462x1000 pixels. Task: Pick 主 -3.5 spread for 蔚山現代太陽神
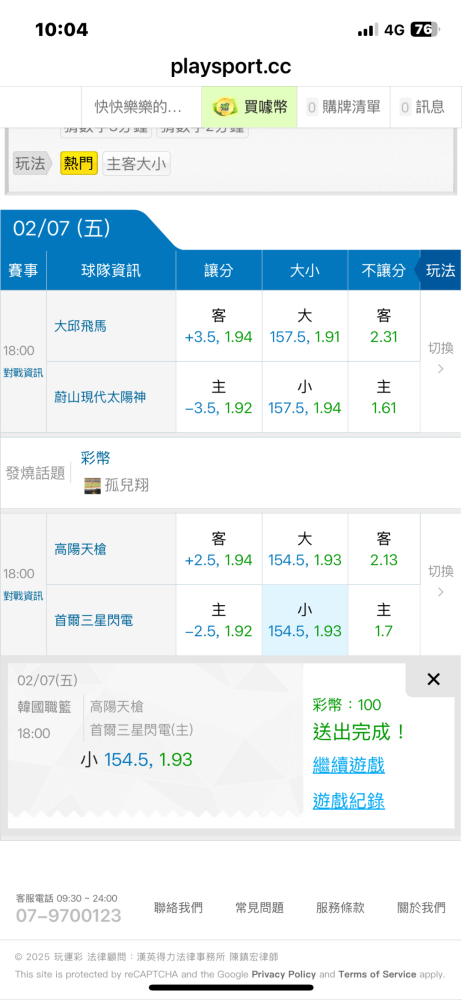(x=219, y=397)
